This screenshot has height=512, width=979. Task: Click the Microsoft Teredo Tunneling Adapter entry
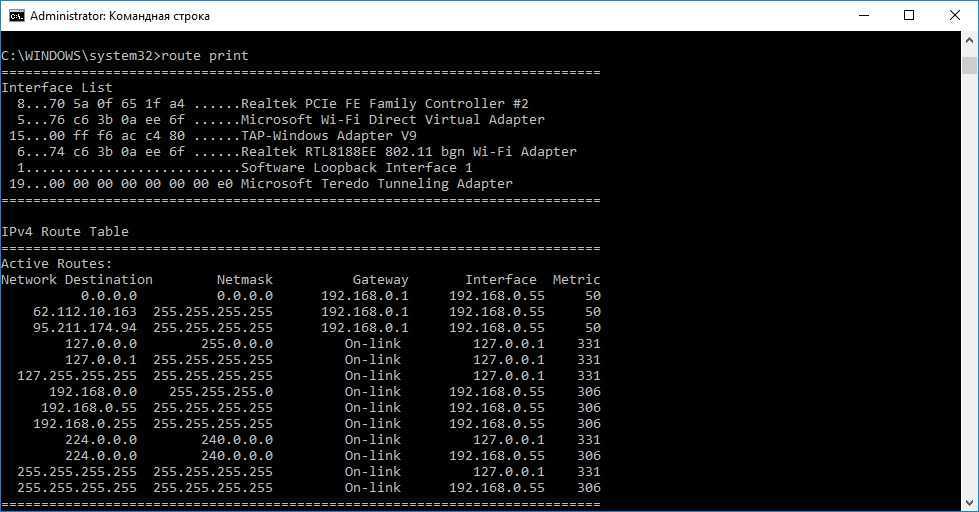377,184
